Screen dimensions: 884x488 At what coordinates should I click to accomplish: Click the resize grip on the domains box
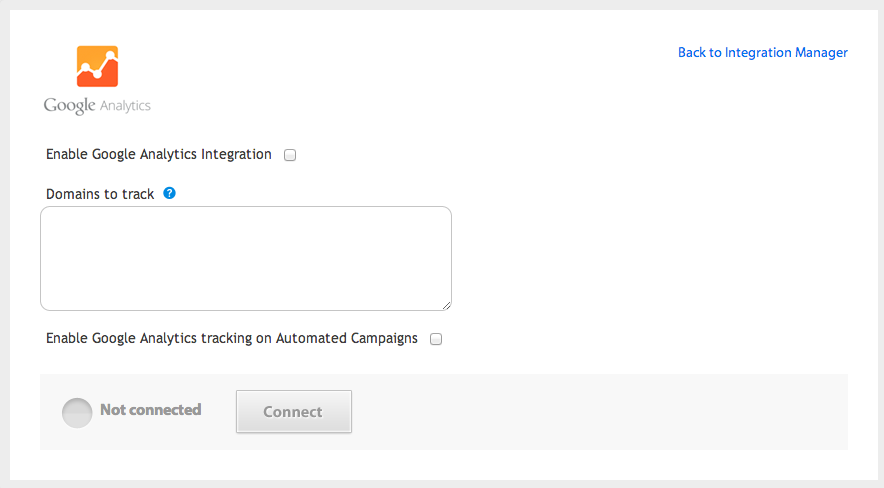[446, 305]
